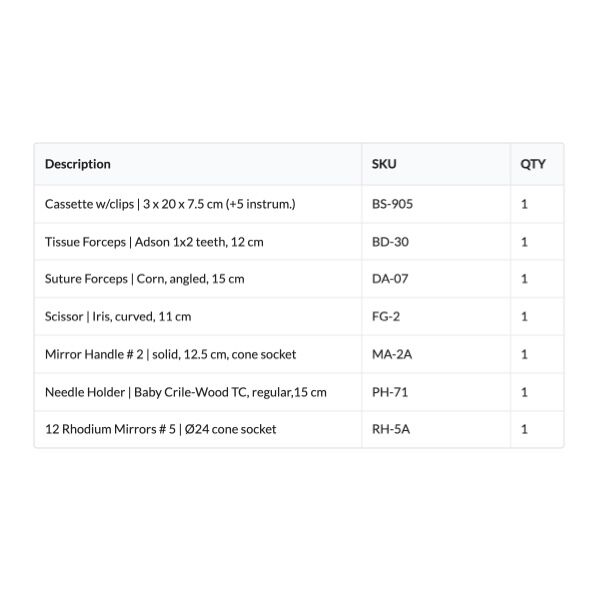This screenshot has width=600, height=600.
Task: Click SKU BD-30 cell
Action: tap(390, 242)
